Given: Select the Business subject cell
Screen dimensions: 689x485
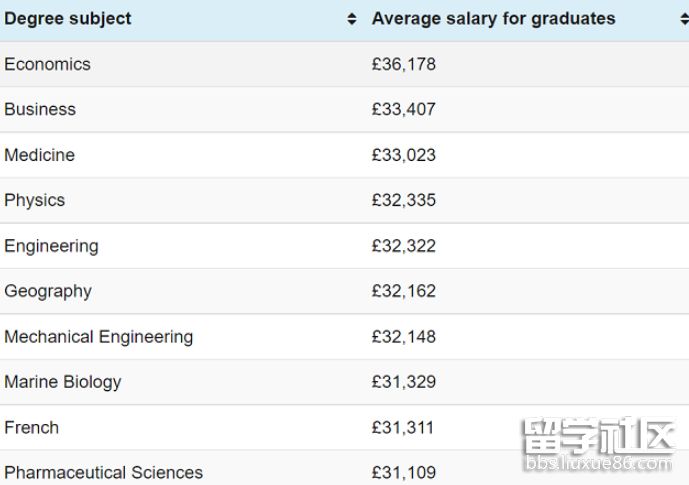Looking at the screenshot, I should [x=40, y=109].
